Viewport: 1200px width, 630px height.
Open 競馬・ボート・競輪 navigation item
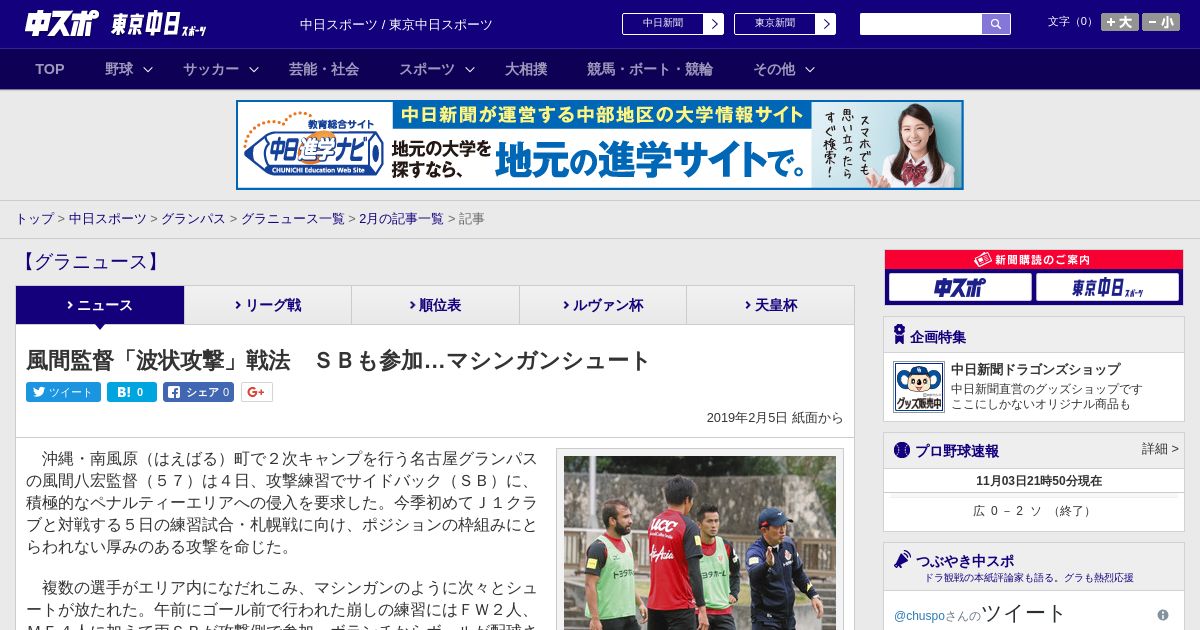click(x=650, y=69)
